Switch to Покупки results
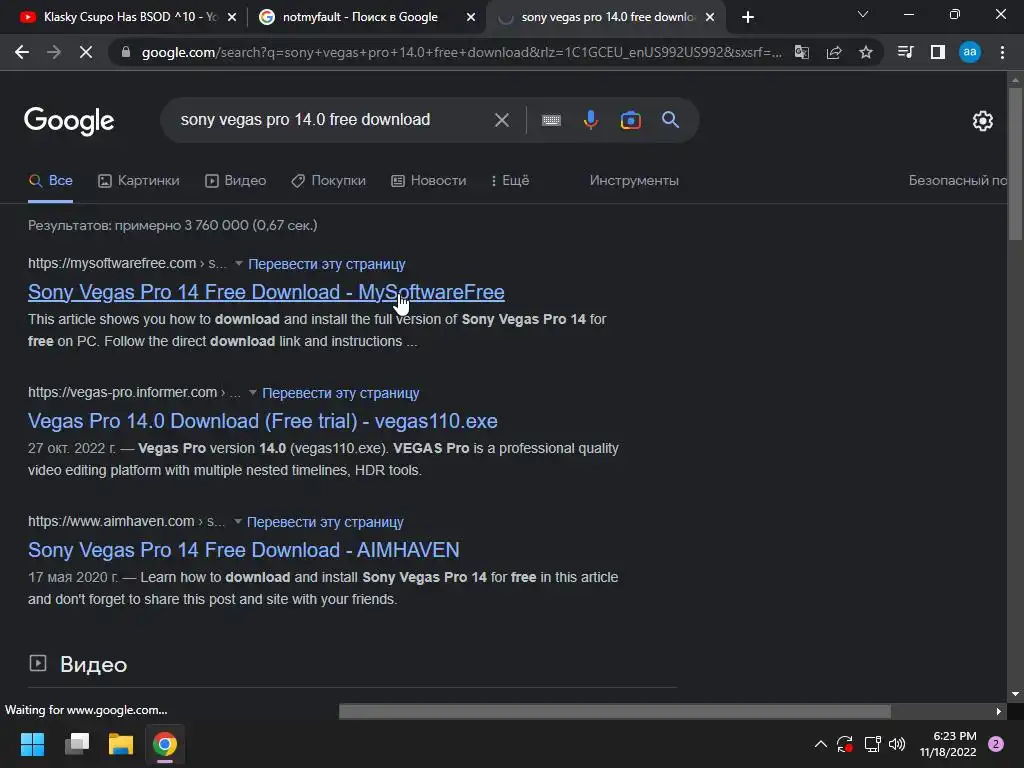 click(328, 181)
